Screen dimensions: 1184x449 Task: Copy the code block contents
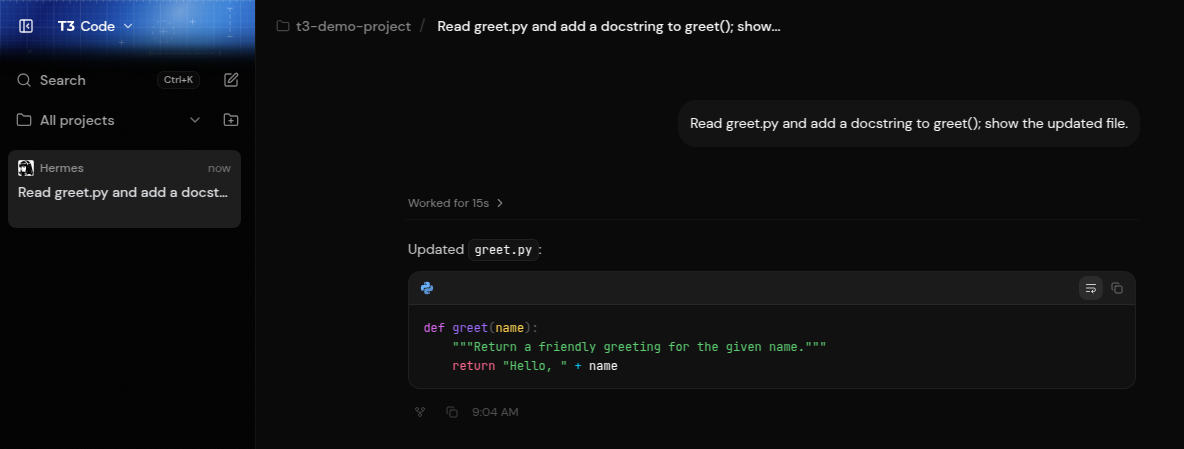(1117, 288)
